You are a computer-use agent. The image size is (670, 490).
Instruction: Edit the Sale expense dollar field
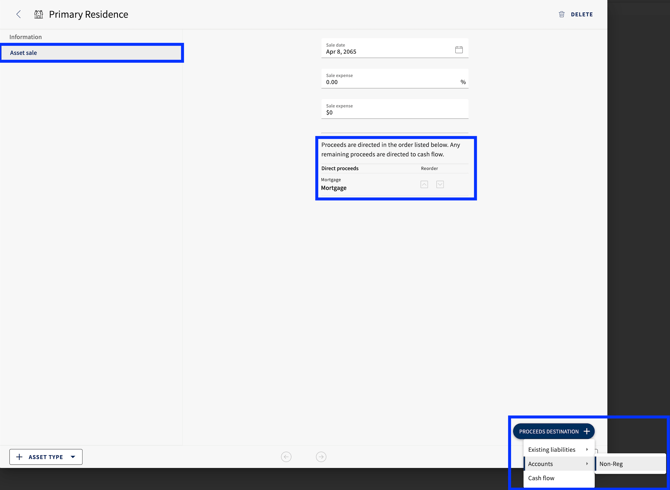pos(395,109)
